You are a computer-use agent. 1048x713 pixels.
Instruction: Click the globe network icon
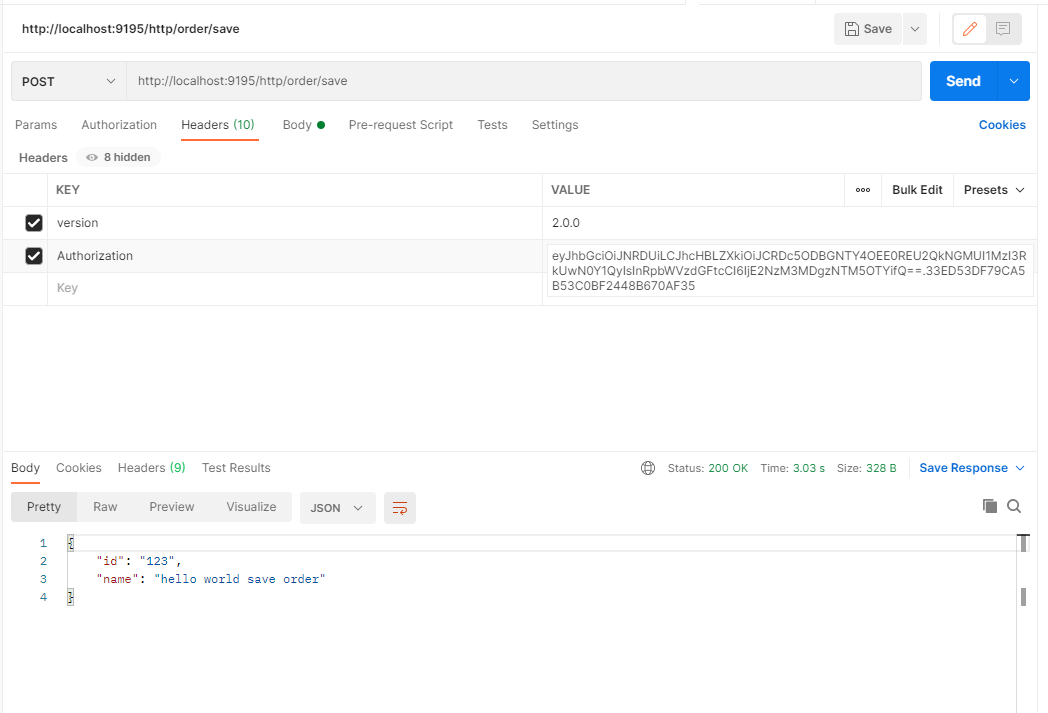(x=648, y=468)
